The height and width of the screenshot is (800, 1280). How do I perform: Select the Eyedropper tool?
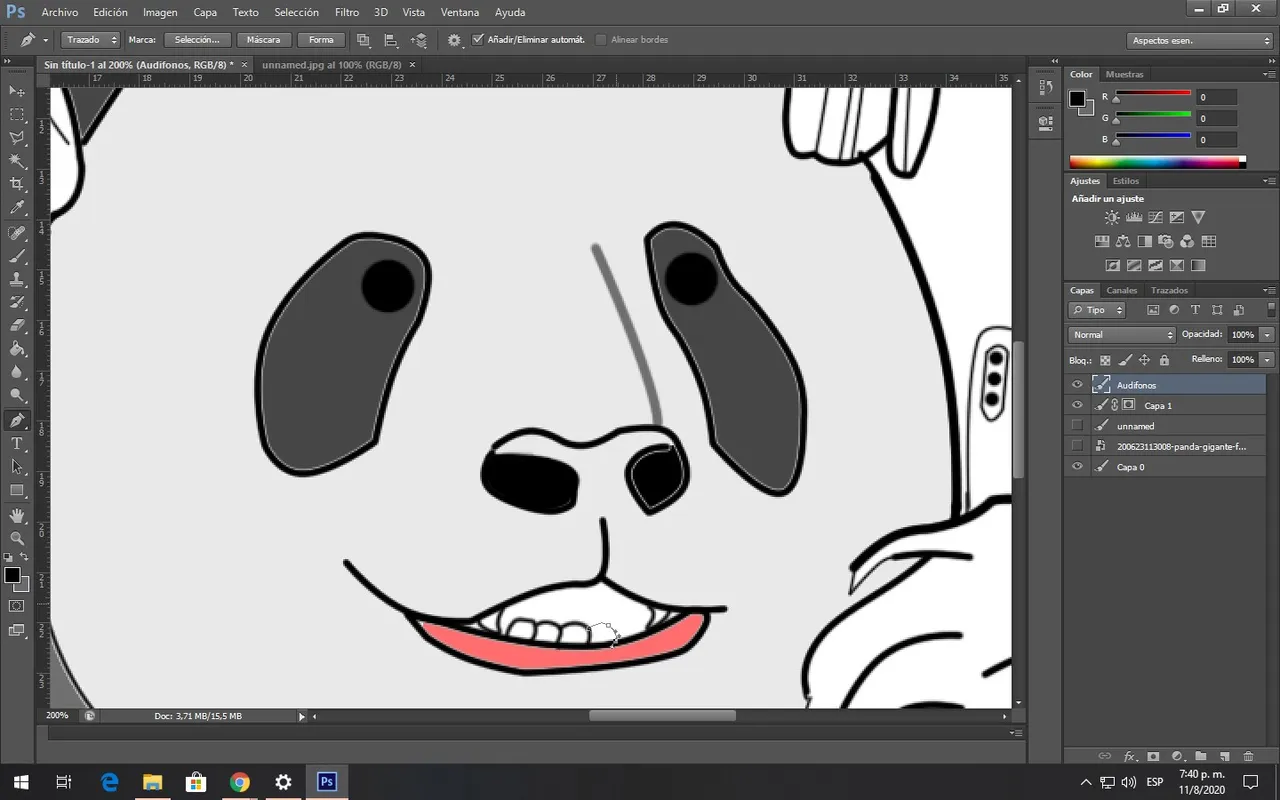click(17, 208)
